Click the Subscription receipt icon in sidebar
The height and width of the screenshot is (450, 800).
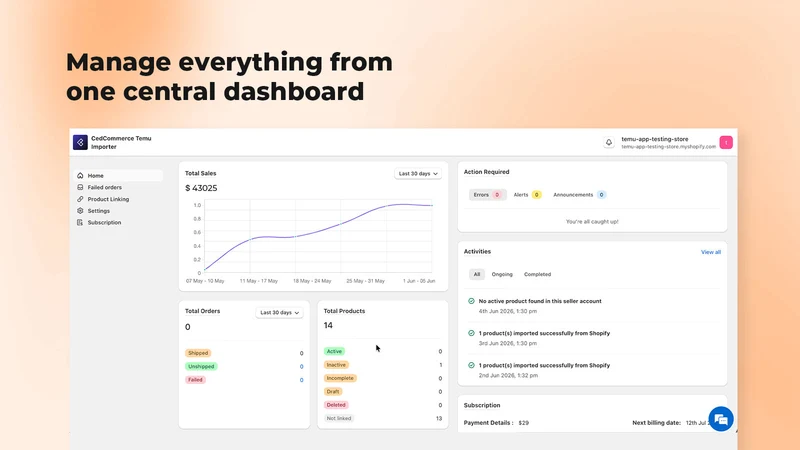(x=80, y=222)
